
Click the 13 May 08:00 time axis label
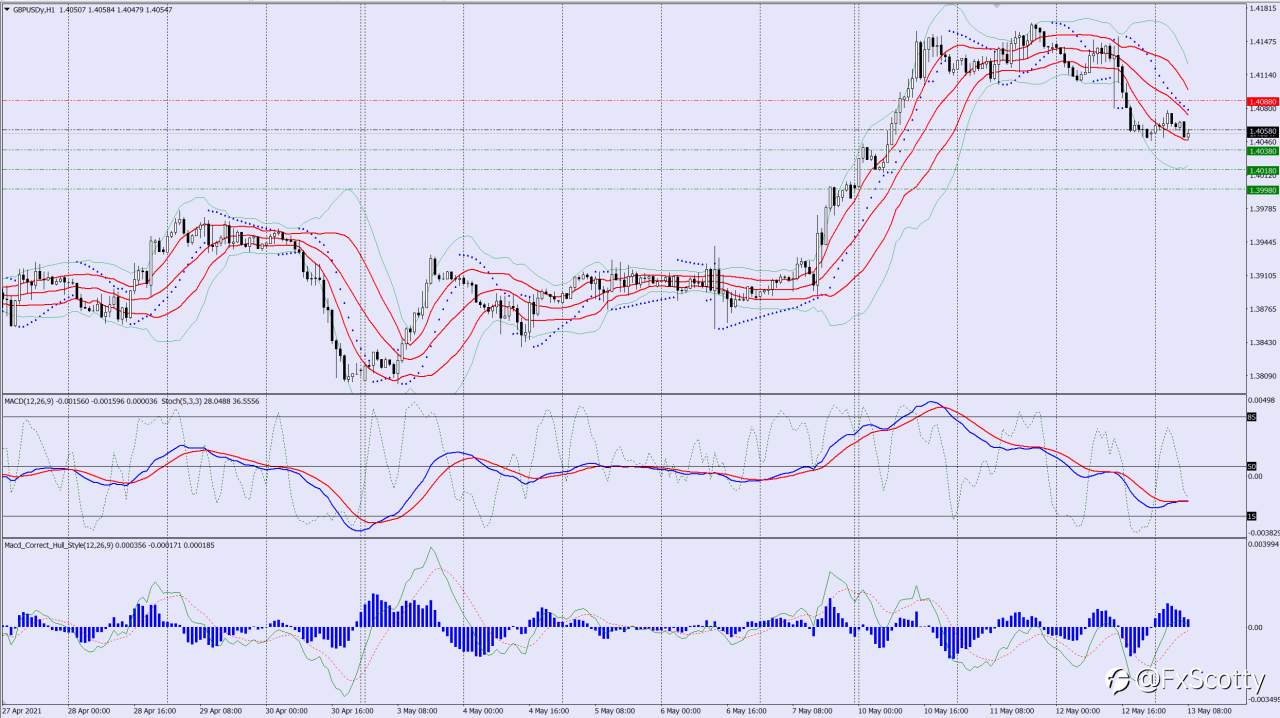tap(1210, 711)
